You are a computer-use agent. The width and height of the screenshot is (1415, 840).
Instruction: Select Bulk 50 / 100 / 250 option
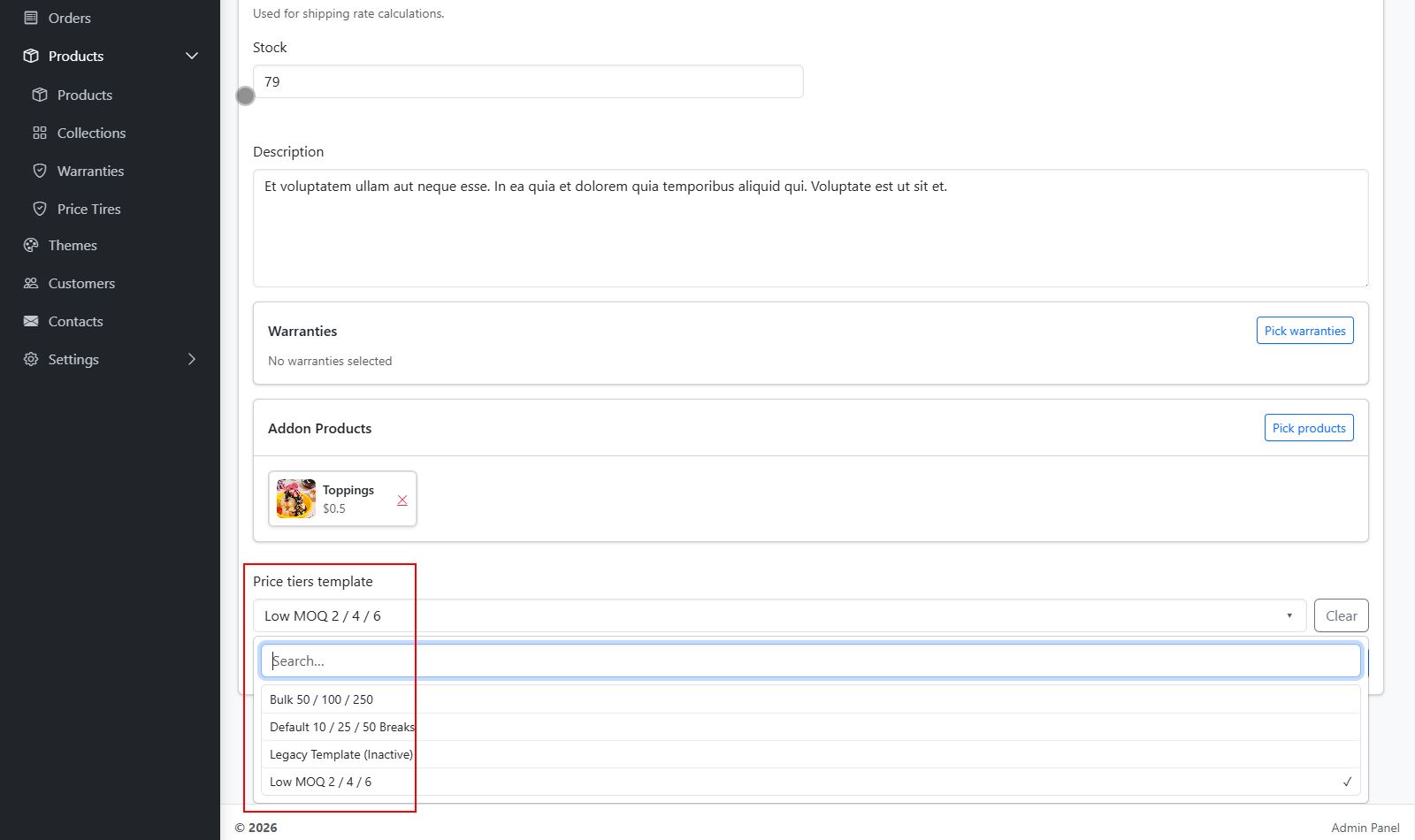(321, 699)
